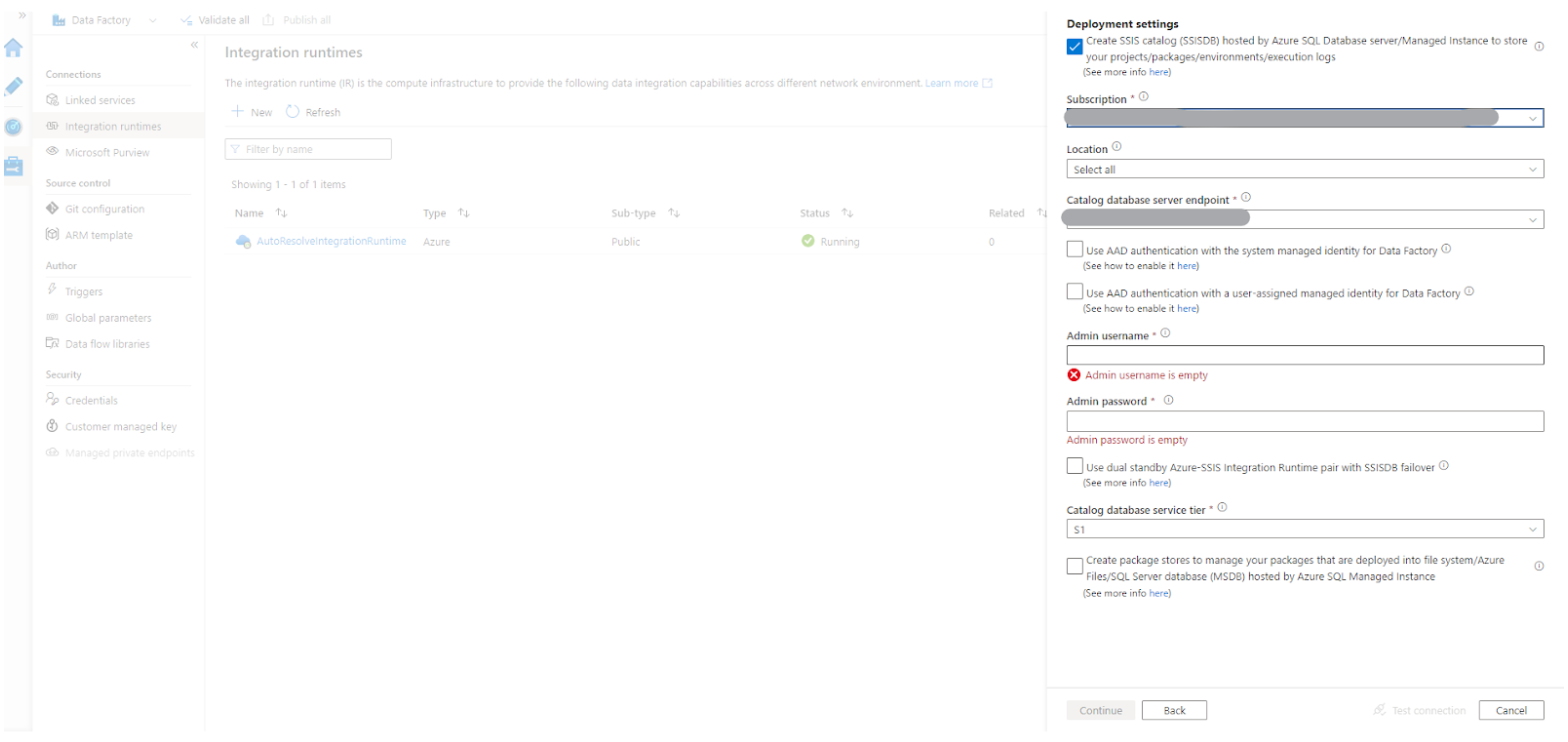Sort by the Name column arrows

pyautogui.click(x=281, y=213)
